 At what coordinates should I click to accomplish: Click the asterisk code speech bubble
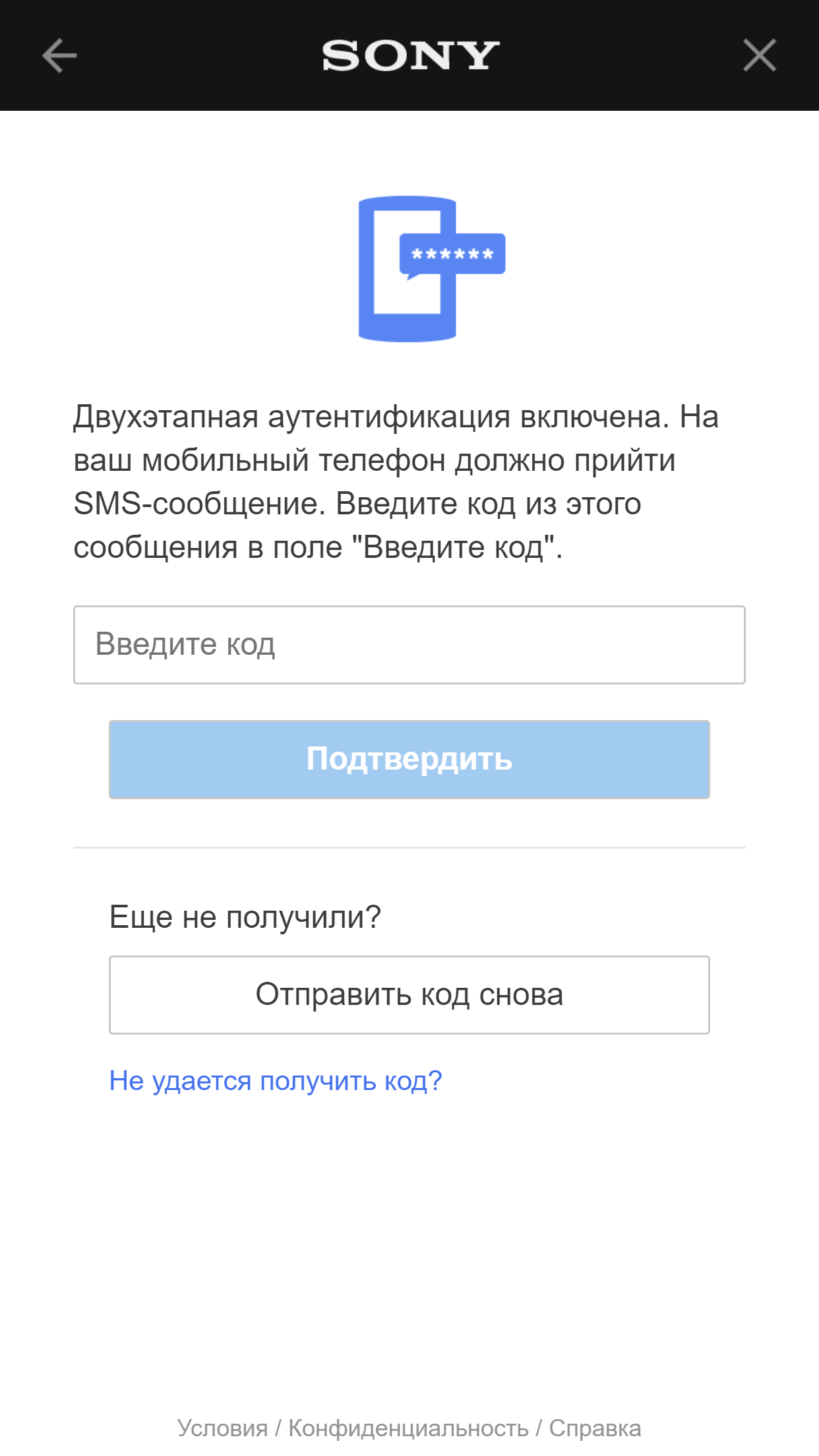tap(452, 254)
